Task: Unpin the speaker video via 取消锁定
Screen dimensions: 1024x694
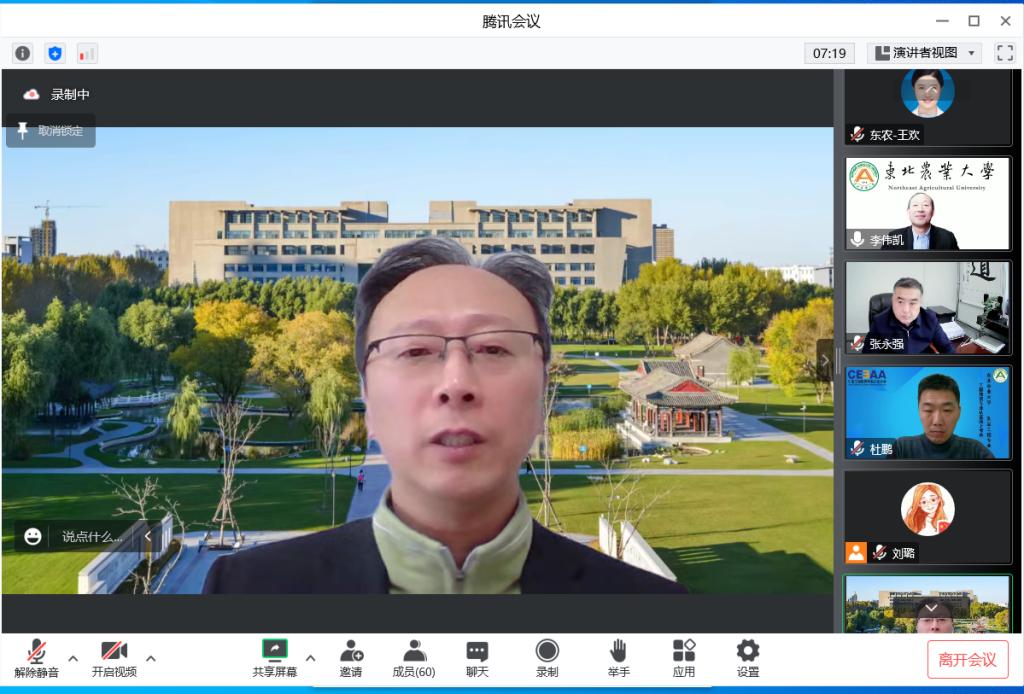Action: pos(50,131)
